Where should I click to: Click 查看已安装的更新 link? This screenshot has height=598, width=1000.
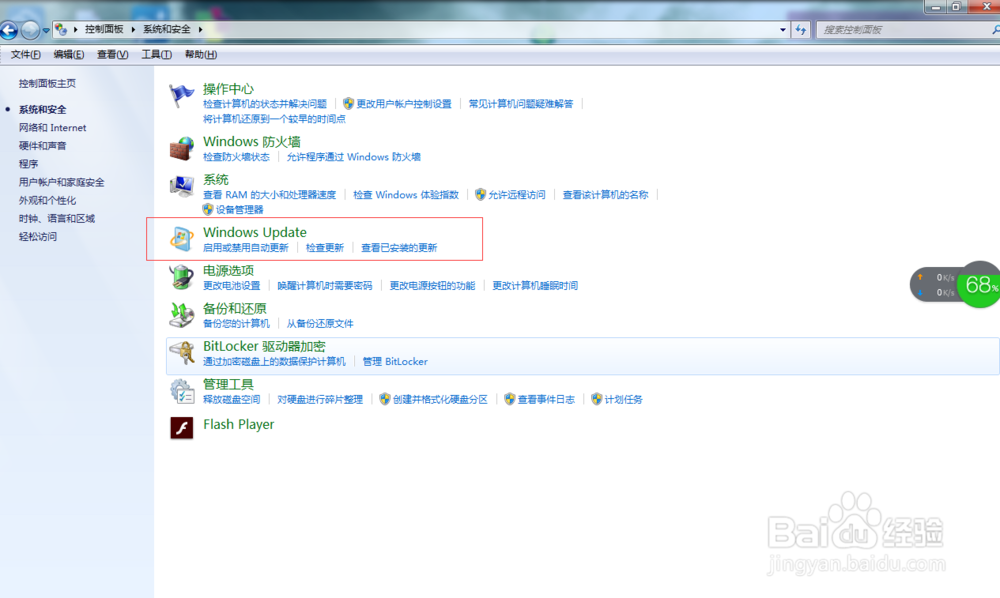click(399, 247)
